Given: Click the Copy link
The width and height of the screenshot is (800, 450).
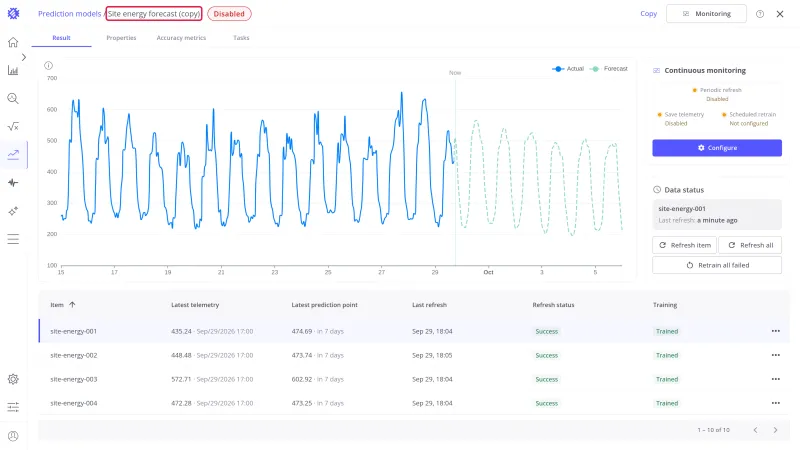Looking at the screenshot, I should click(648, 14).
